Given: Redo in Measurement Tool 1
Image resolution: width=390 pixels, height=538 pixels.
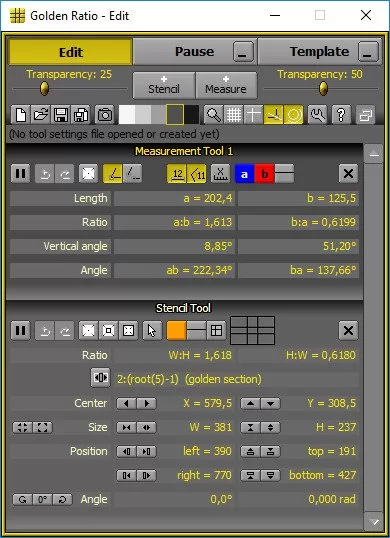Looking at the screenshot, I should (x=64, y=174).
